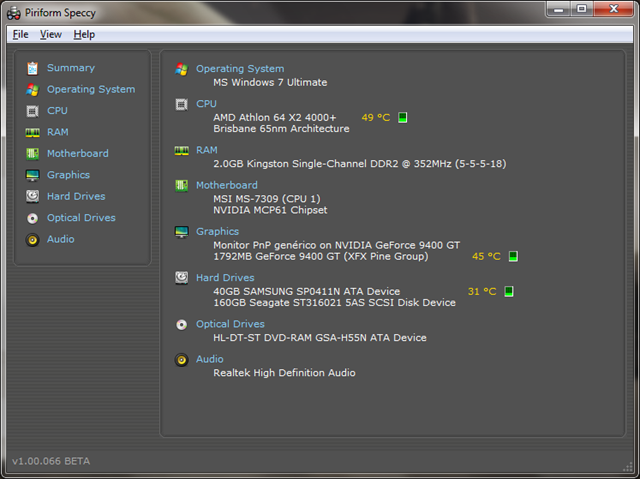Click the Optical Drives disc icon in sidebar
The image size is (640, 479).
(x=33, y=218)
